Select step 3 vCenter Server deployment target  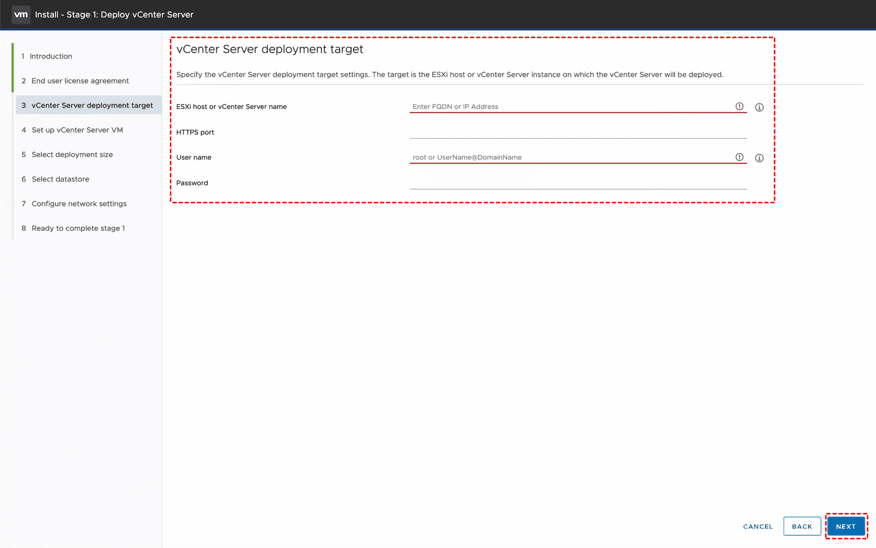point(88,105)
